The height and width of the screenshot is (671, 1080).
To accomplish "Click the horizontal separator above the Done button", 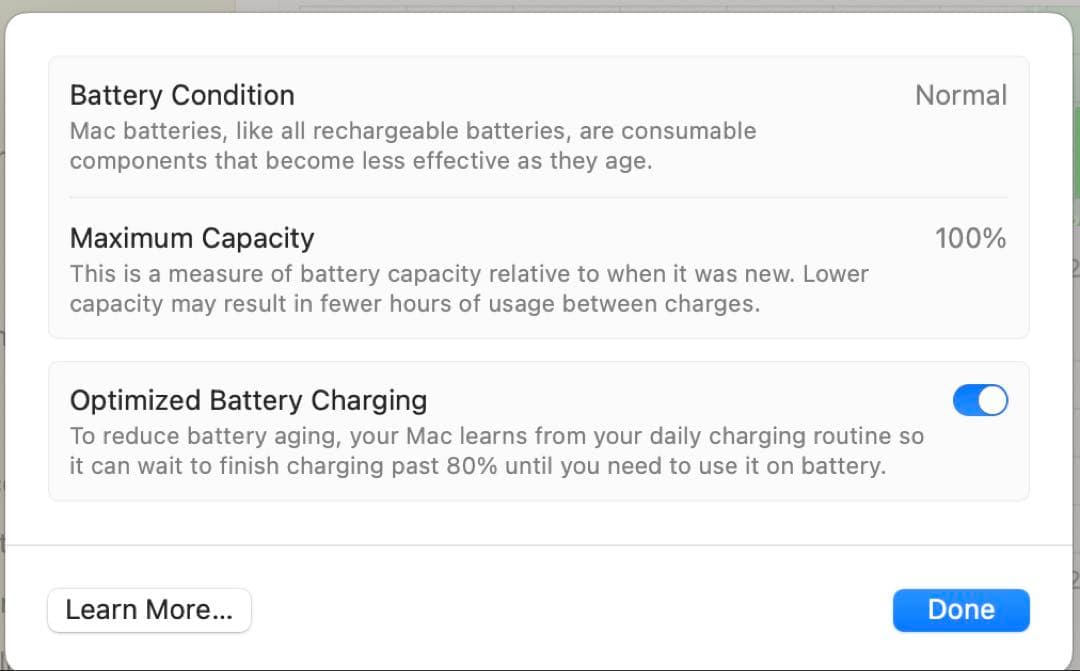I will (538, 545).
